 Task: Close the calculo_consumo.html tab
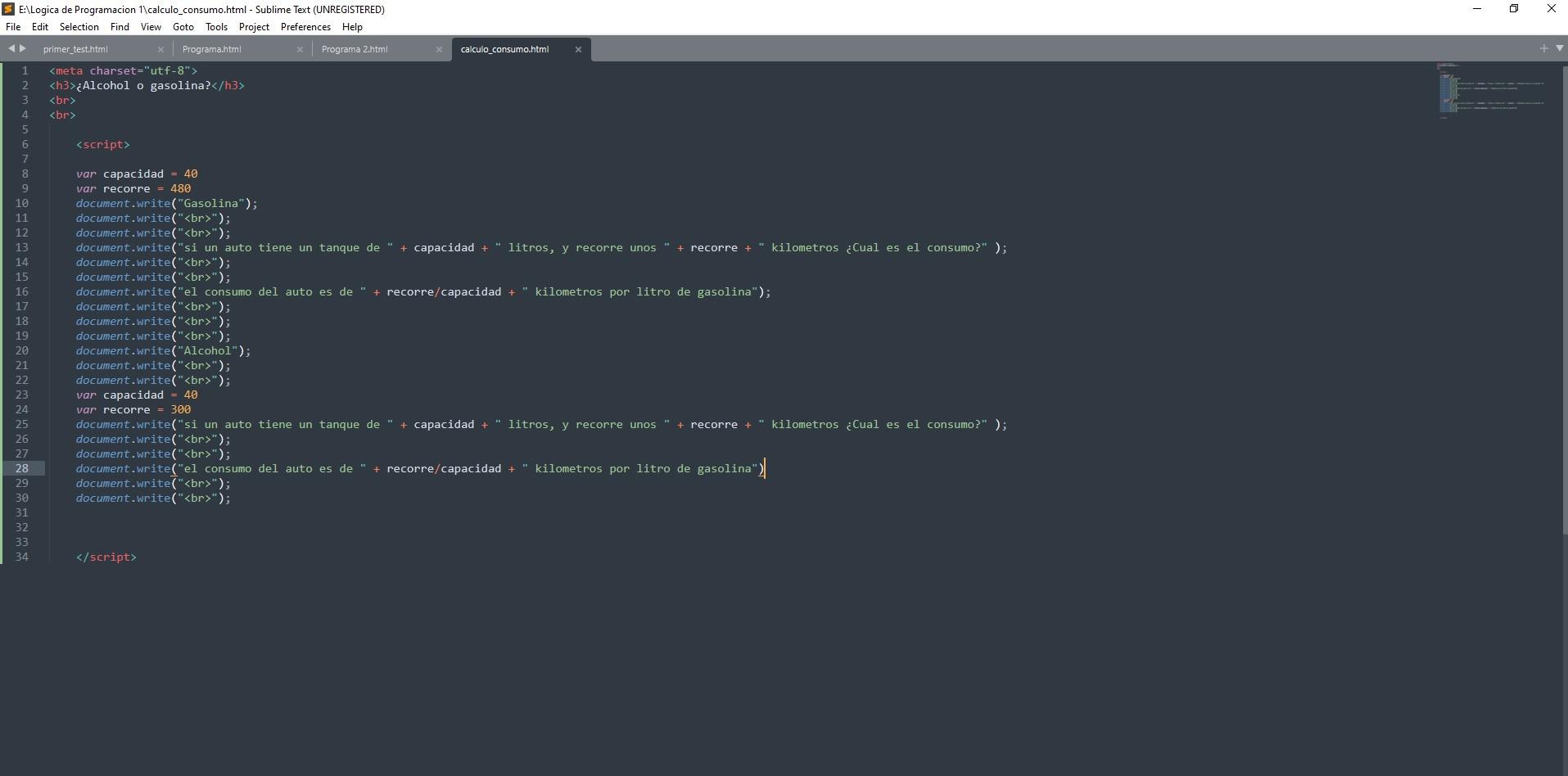point(578,49)
